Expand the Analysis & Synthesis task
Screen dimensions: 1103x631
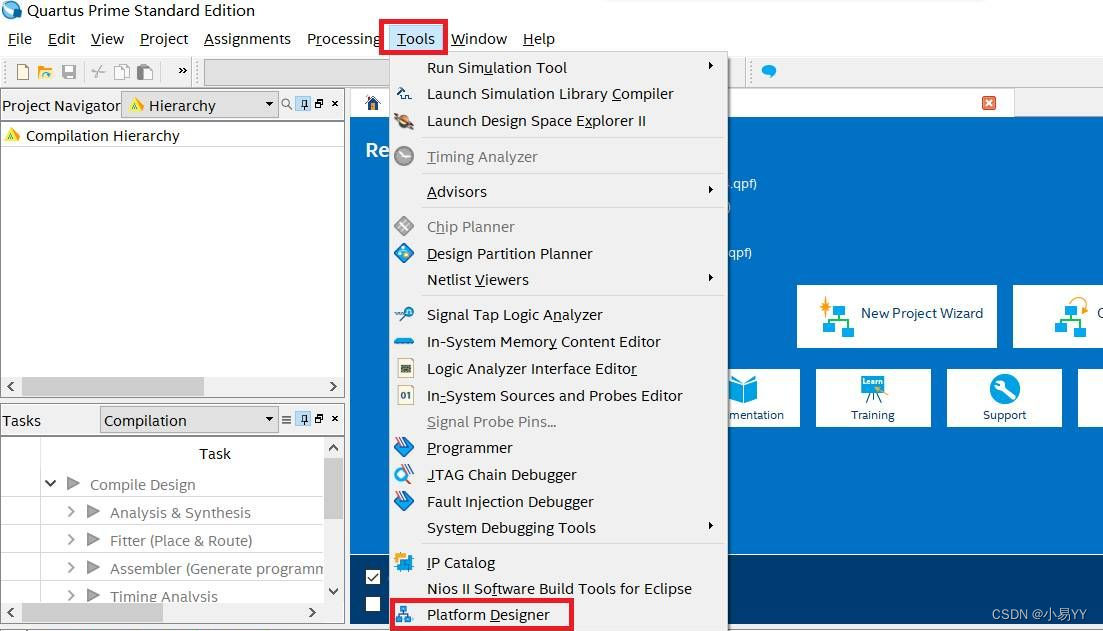(71, 511)
